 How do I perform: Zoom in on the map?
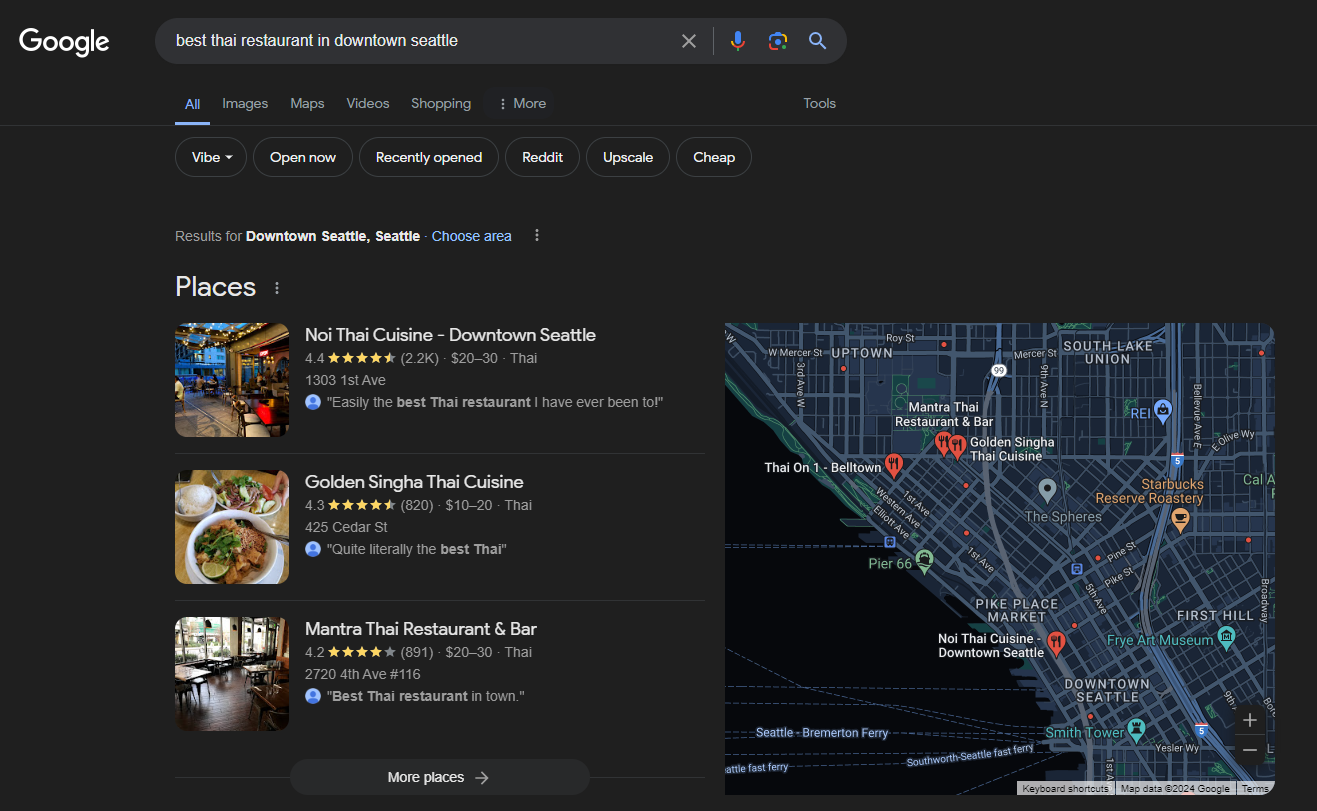tap(1250, 720)
